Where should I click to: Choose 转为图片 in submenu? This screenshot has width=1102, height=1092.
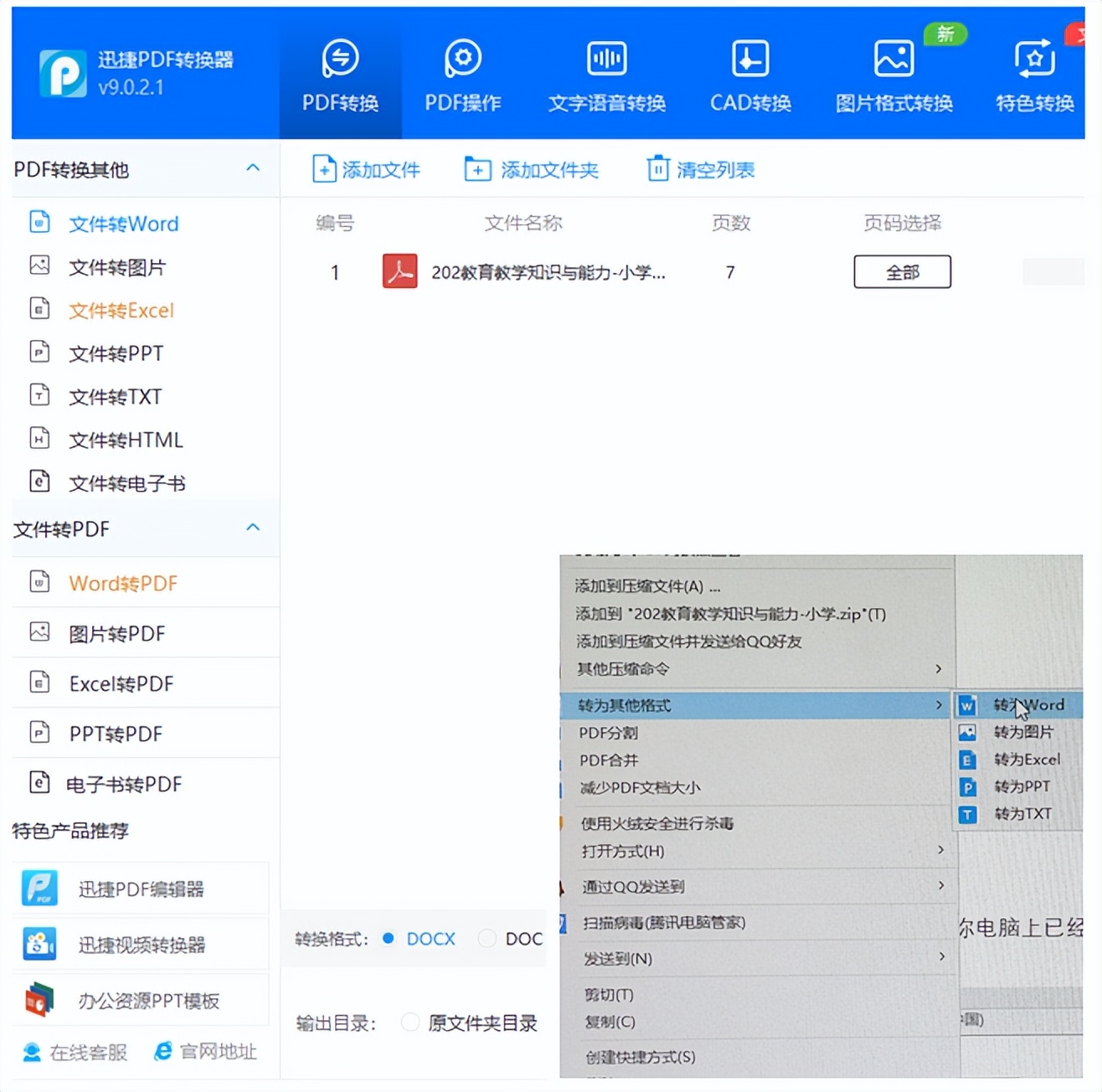click(1019, 732)
